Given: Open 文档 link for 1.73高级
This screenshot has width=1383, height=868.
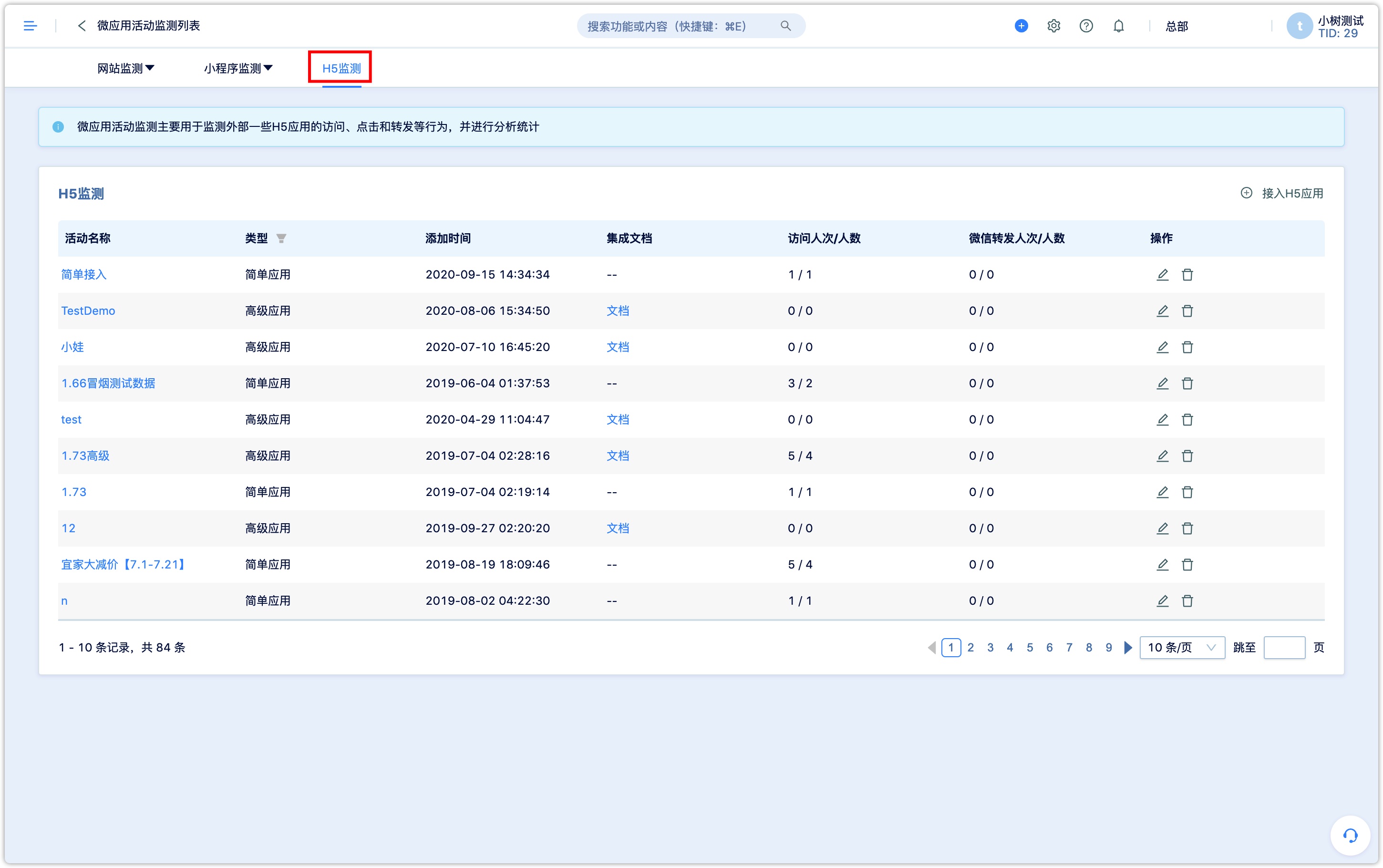Looking at the screenshot, I should pos(618,455).
